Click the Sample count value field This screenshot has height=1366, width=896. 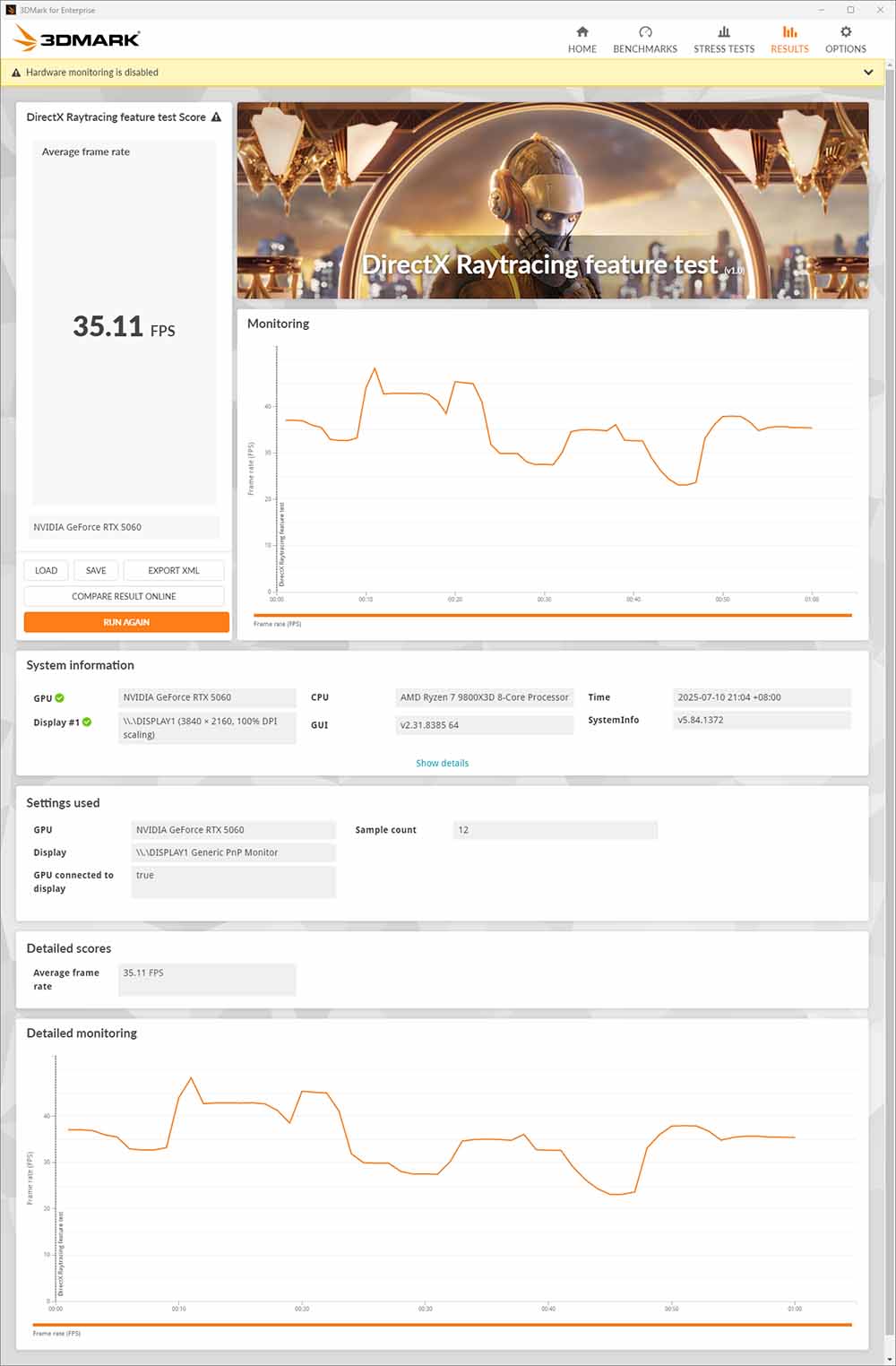click(555, 830)
